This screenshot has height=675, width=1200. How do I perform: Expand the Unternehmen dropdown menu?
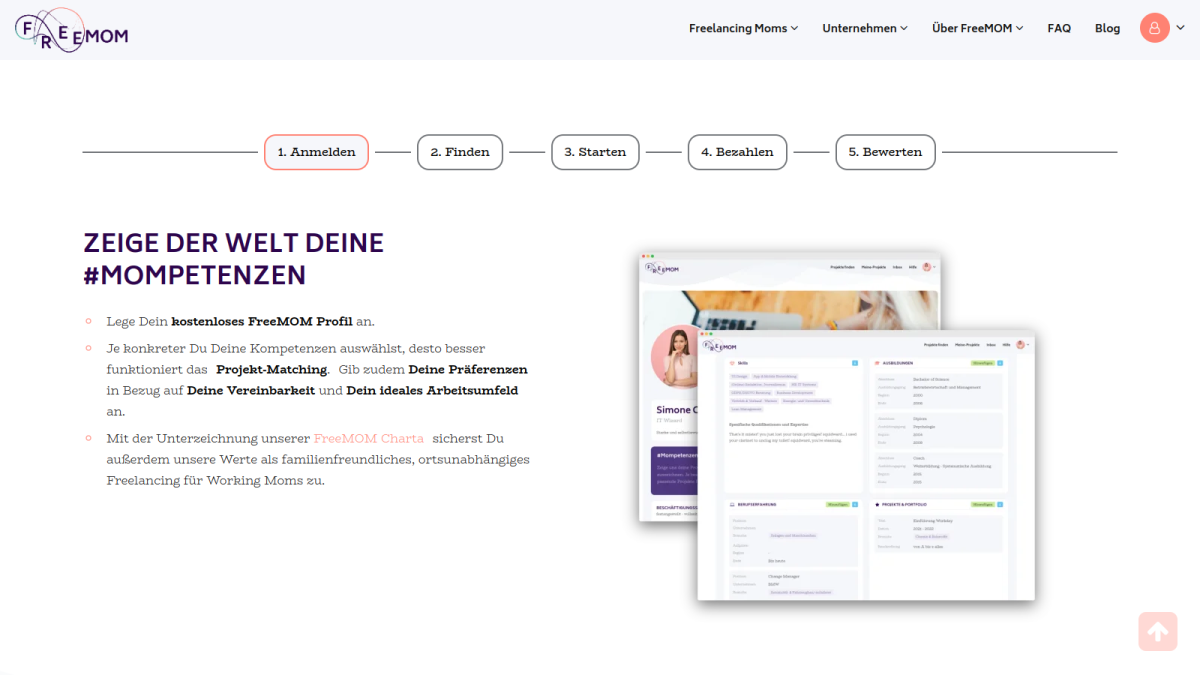[x=865, y=28]
